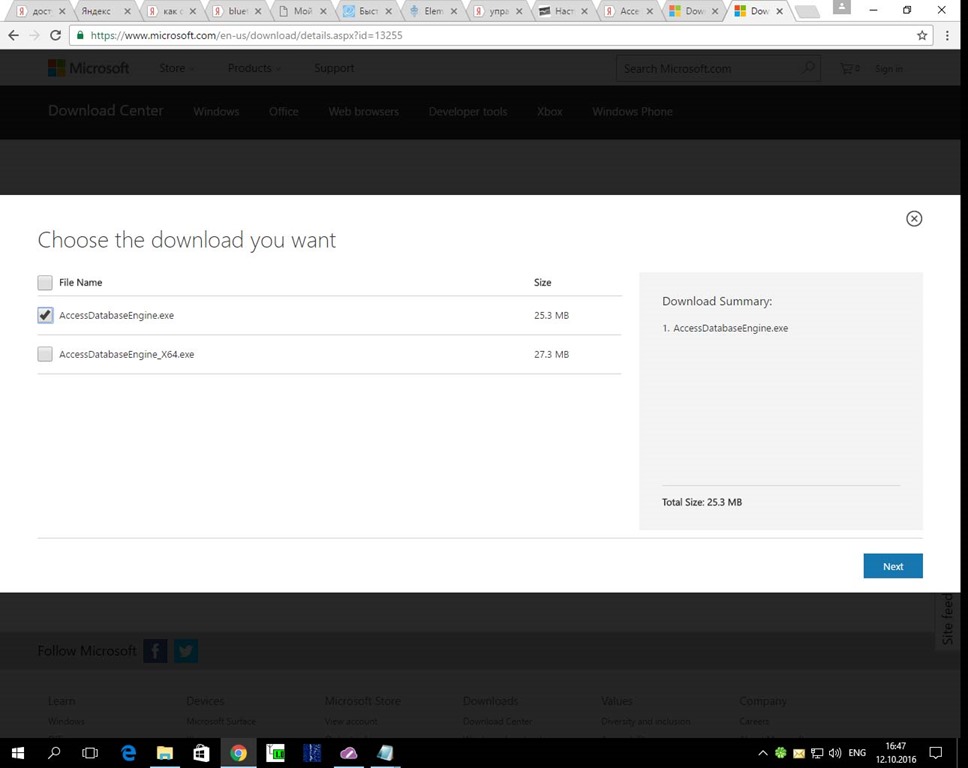Open the Chrome three-dot menu

tap(947, 35)
